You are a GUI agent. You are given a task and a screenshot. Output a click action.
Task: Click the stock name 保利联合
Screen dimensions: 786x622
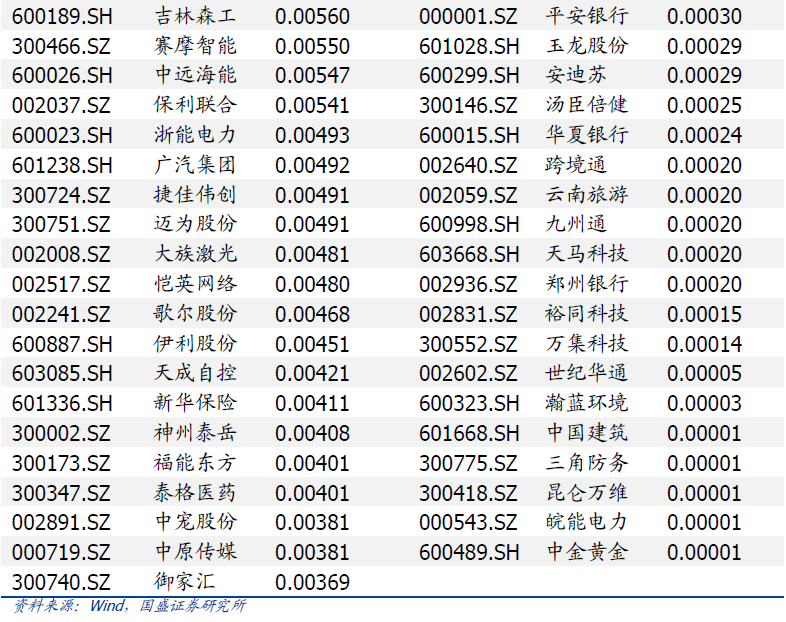(x=195, y=105)
